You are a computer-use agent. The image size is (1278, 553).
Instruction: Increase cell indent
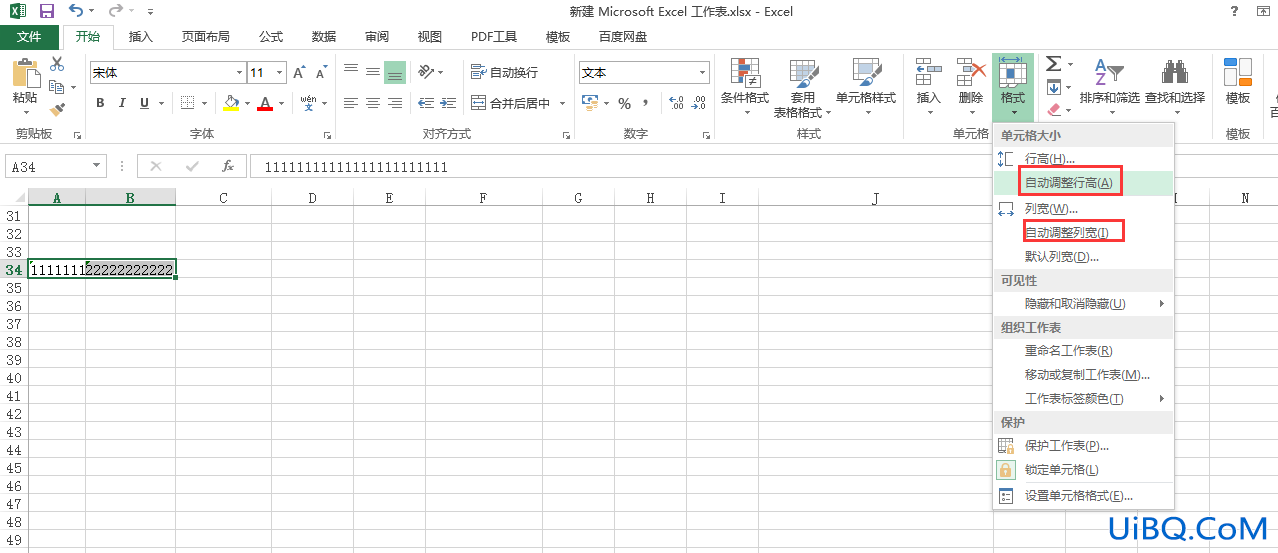[x=447, y=103]
